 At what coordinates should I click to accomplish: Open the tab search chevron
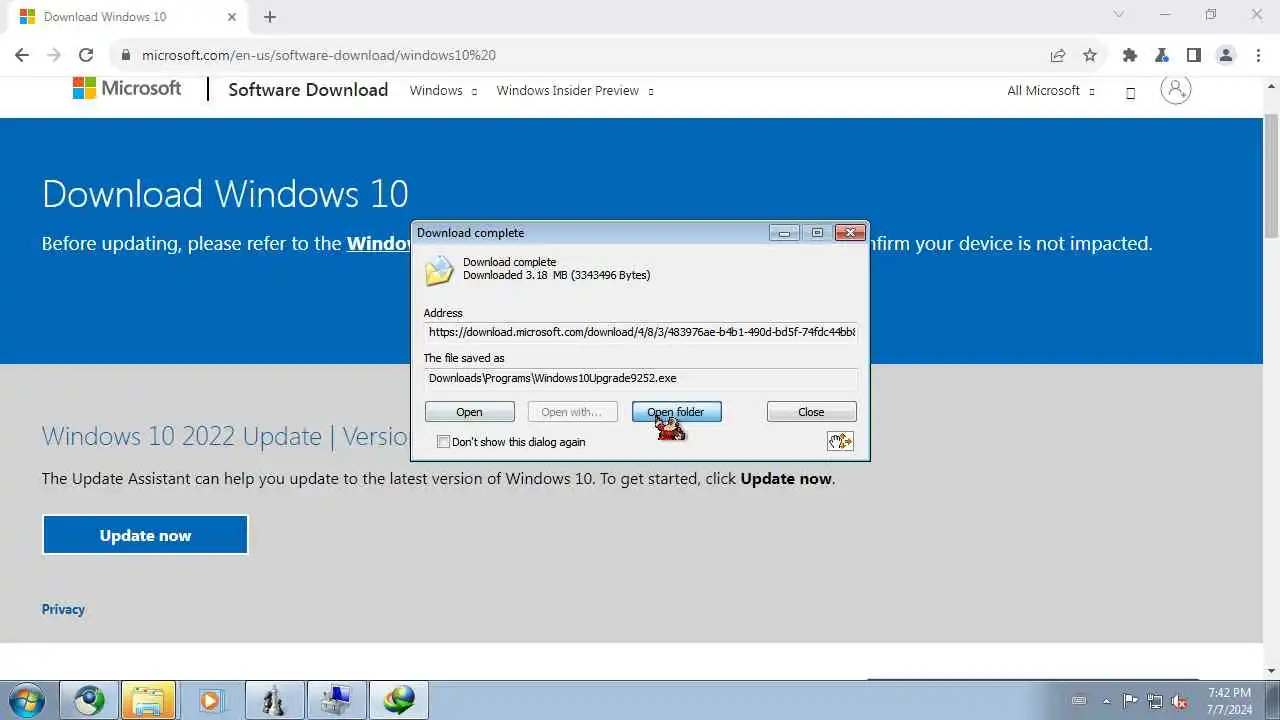coord(1119,15)
